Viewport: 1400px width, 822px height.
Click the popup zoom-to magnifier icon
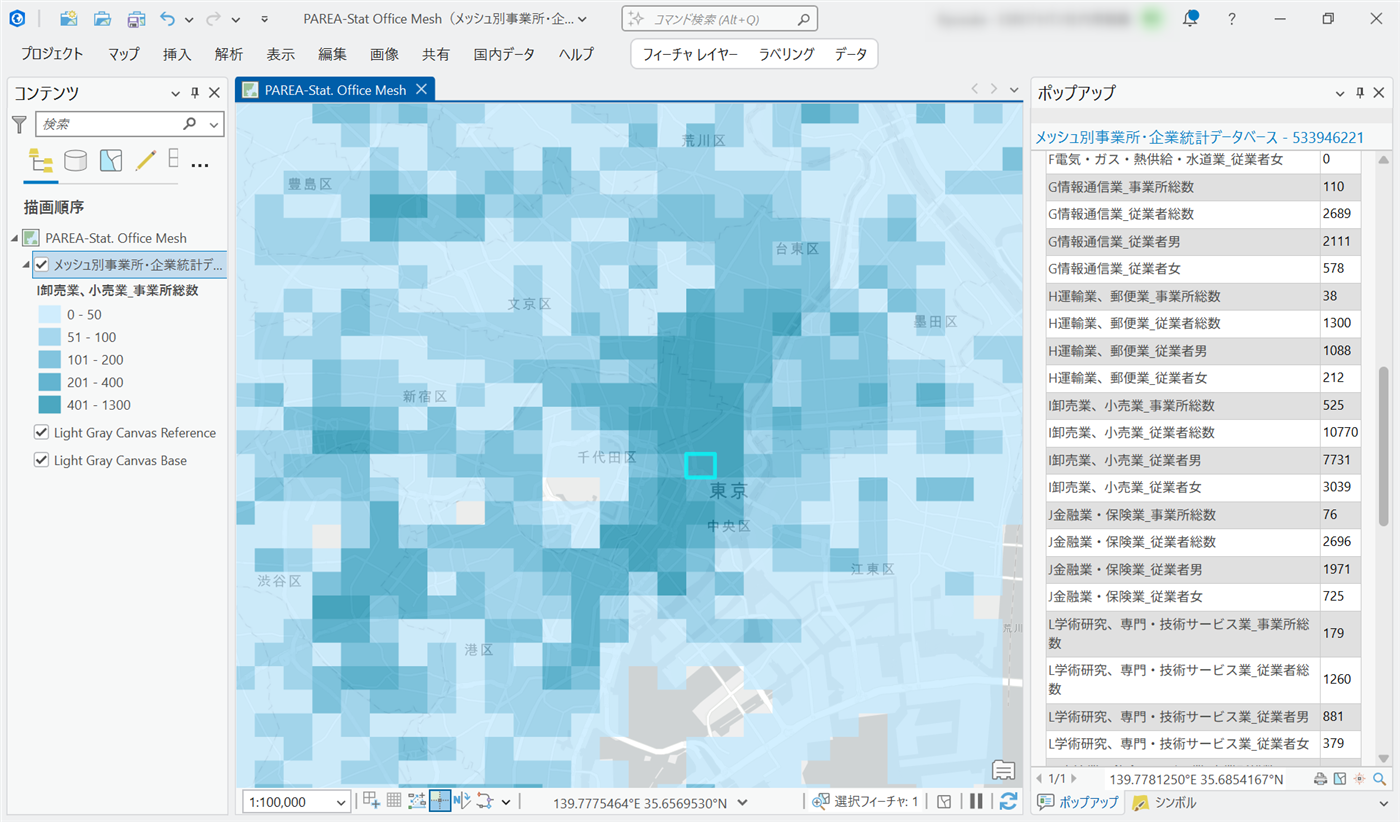coord(1379,779)
